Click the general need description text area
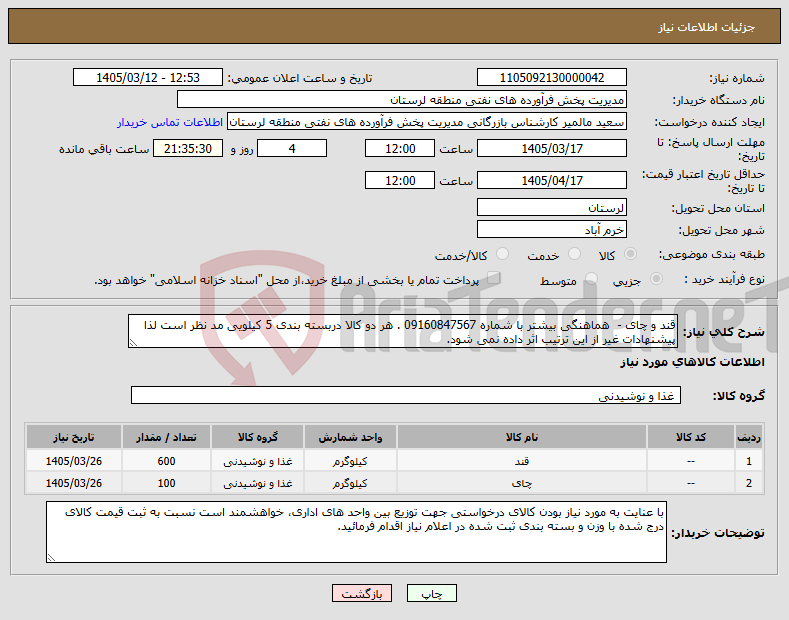Viewport: 789px width, 620px height. (403, 331)
